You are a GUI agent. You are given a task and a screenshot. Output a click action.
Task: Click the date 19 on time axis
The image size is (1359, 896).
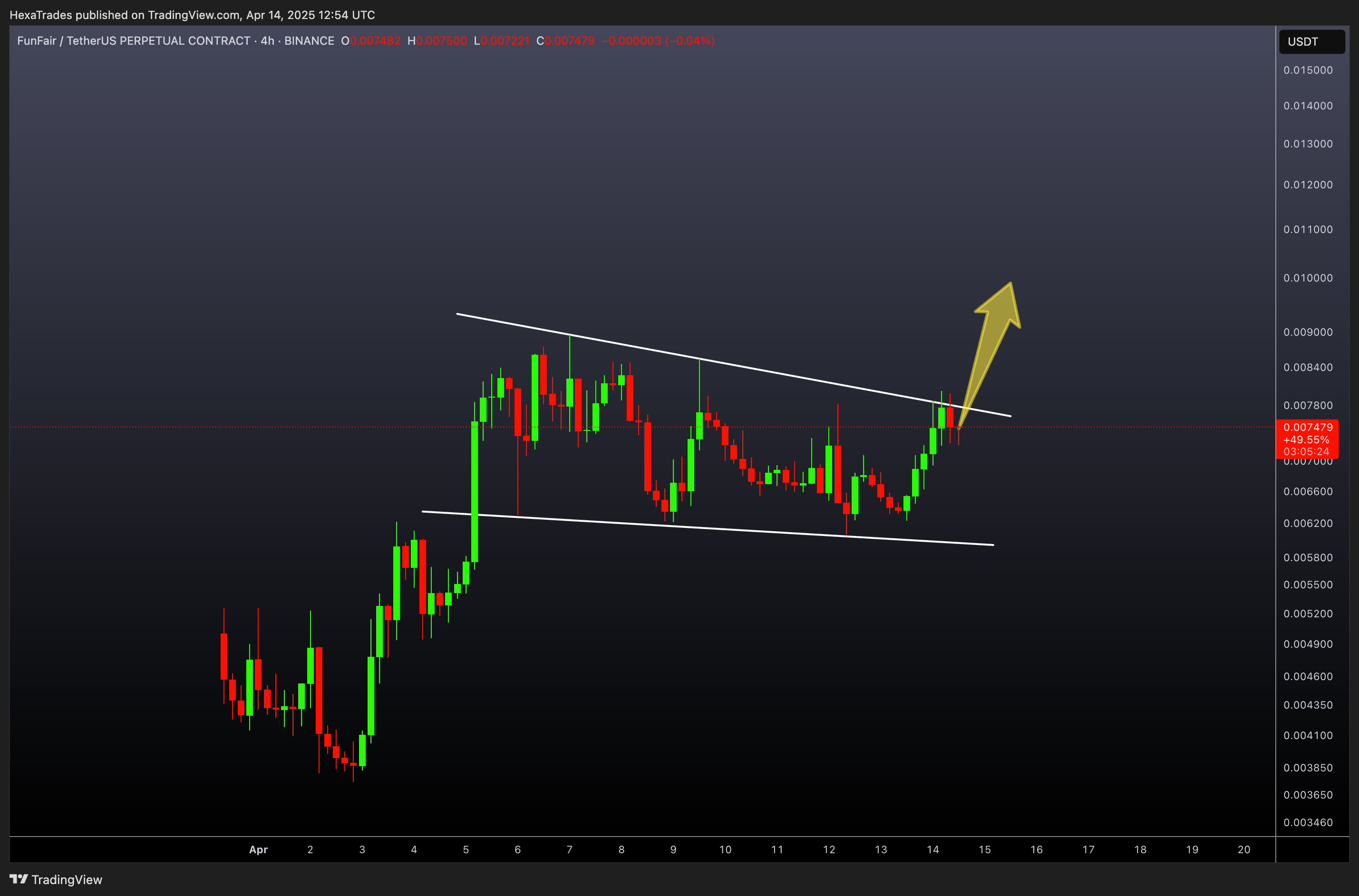click(1192, 850)
